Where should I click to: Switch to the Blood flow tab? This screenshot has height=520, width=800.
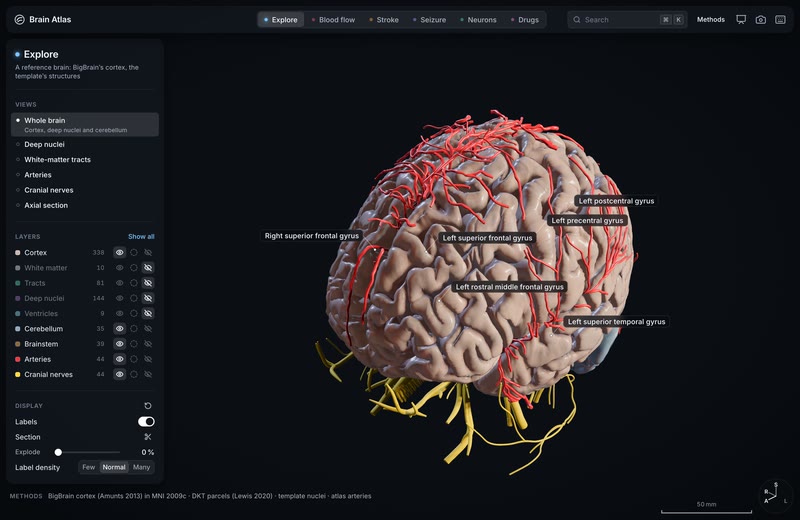[333, 20]
